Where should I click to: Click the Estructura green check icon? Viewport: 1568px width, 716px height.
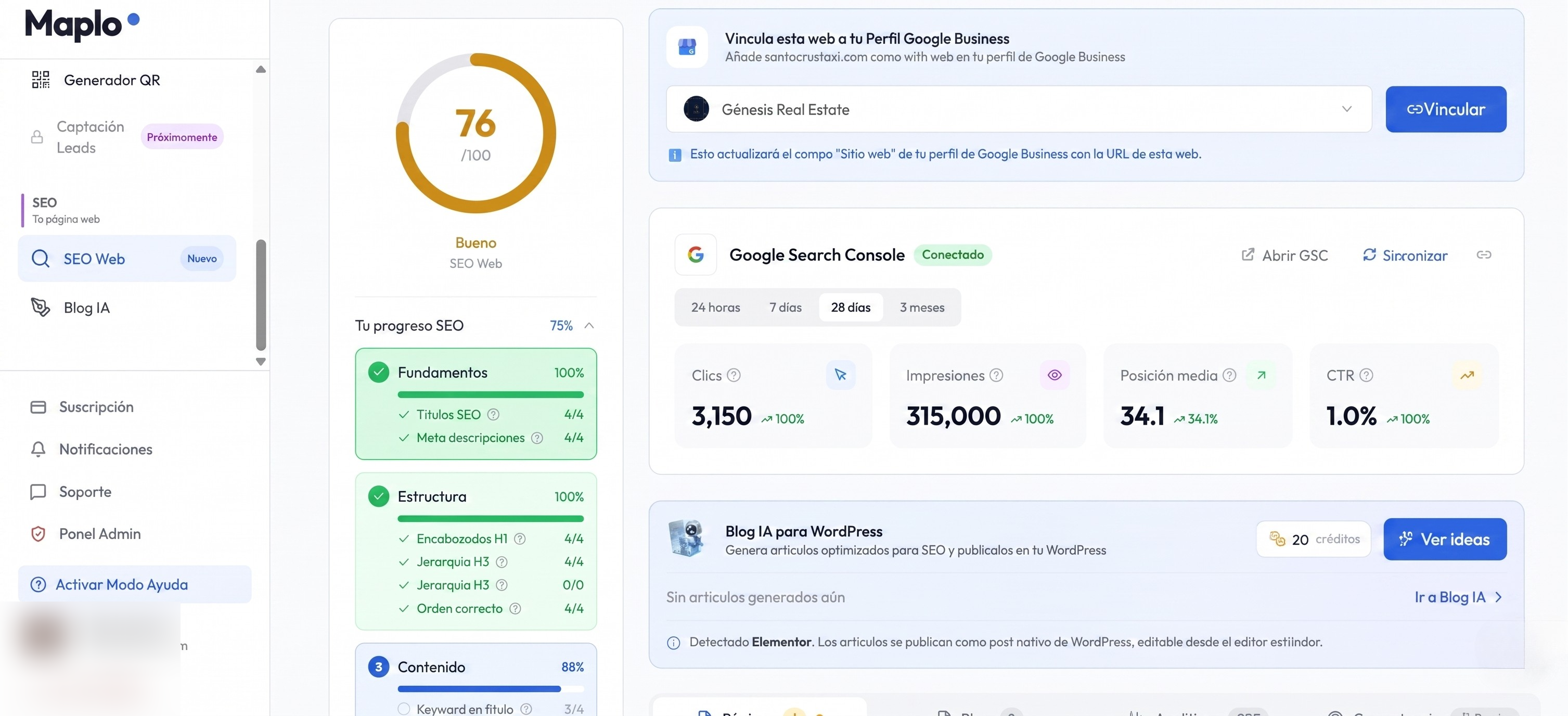379,496
